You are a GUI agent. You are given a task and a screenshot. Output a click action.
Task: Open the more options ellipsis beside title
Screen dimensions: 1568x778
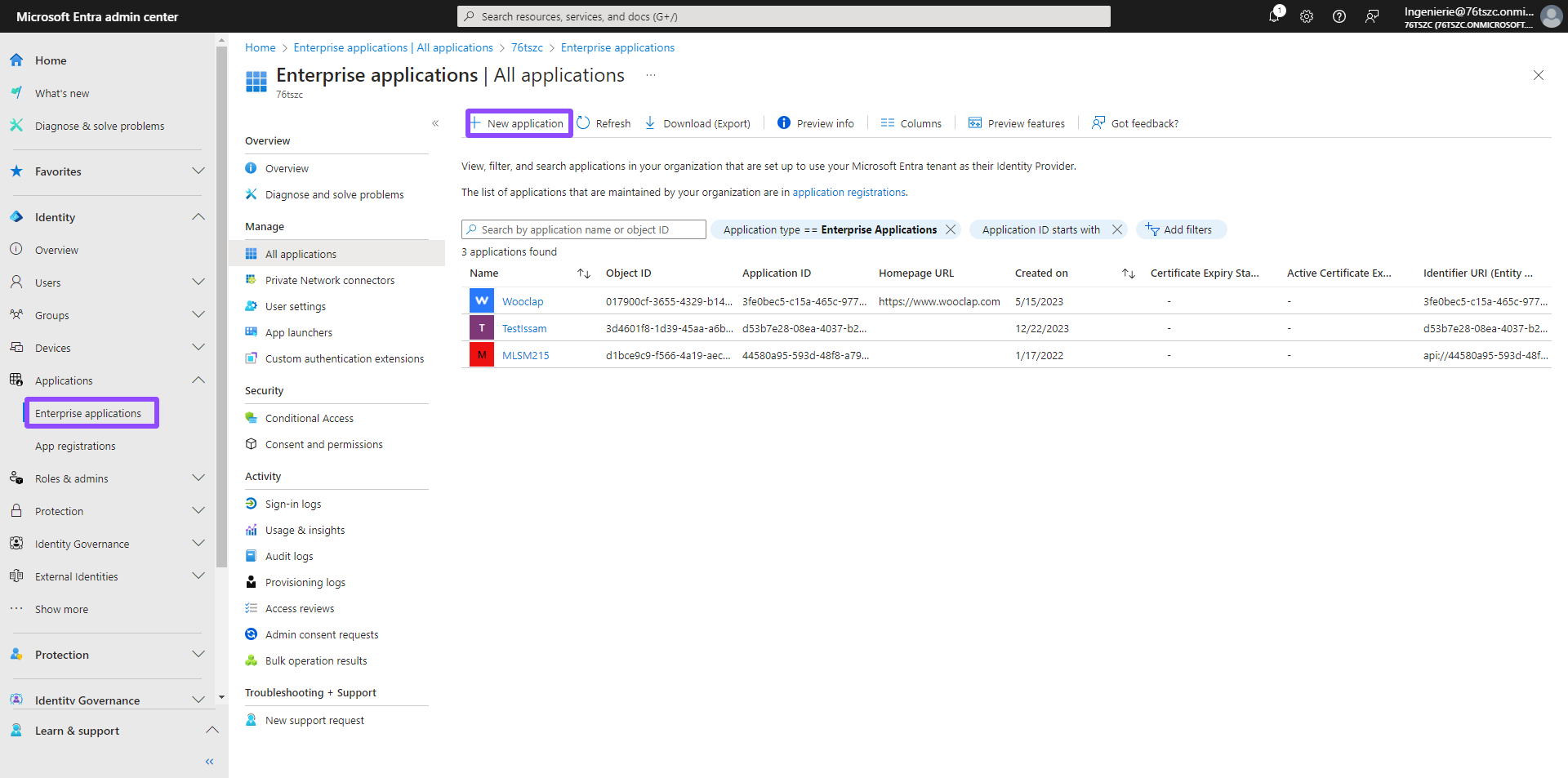click(x=651, y=75)
